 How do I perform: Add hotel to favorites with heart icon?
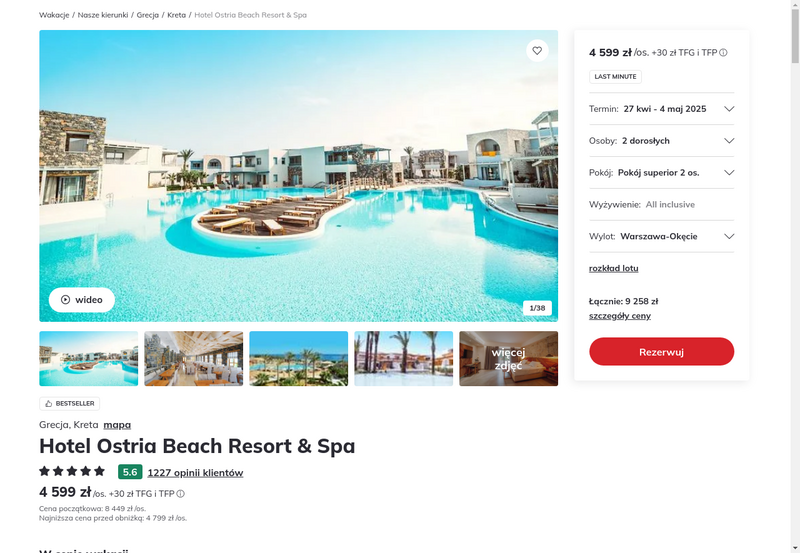[537, 51]
